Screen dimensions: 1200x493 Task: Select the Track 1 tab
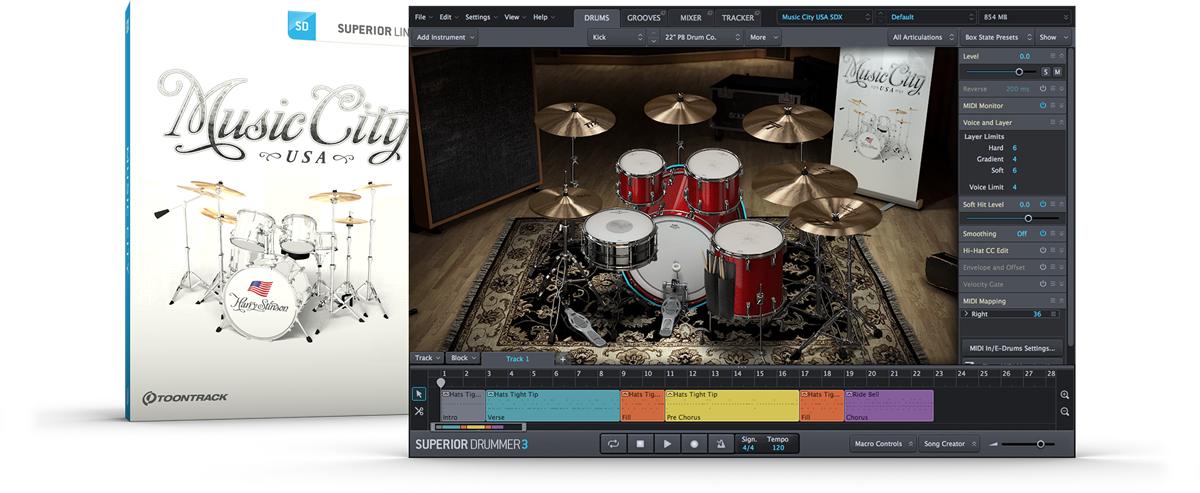(x=517, y=358)
